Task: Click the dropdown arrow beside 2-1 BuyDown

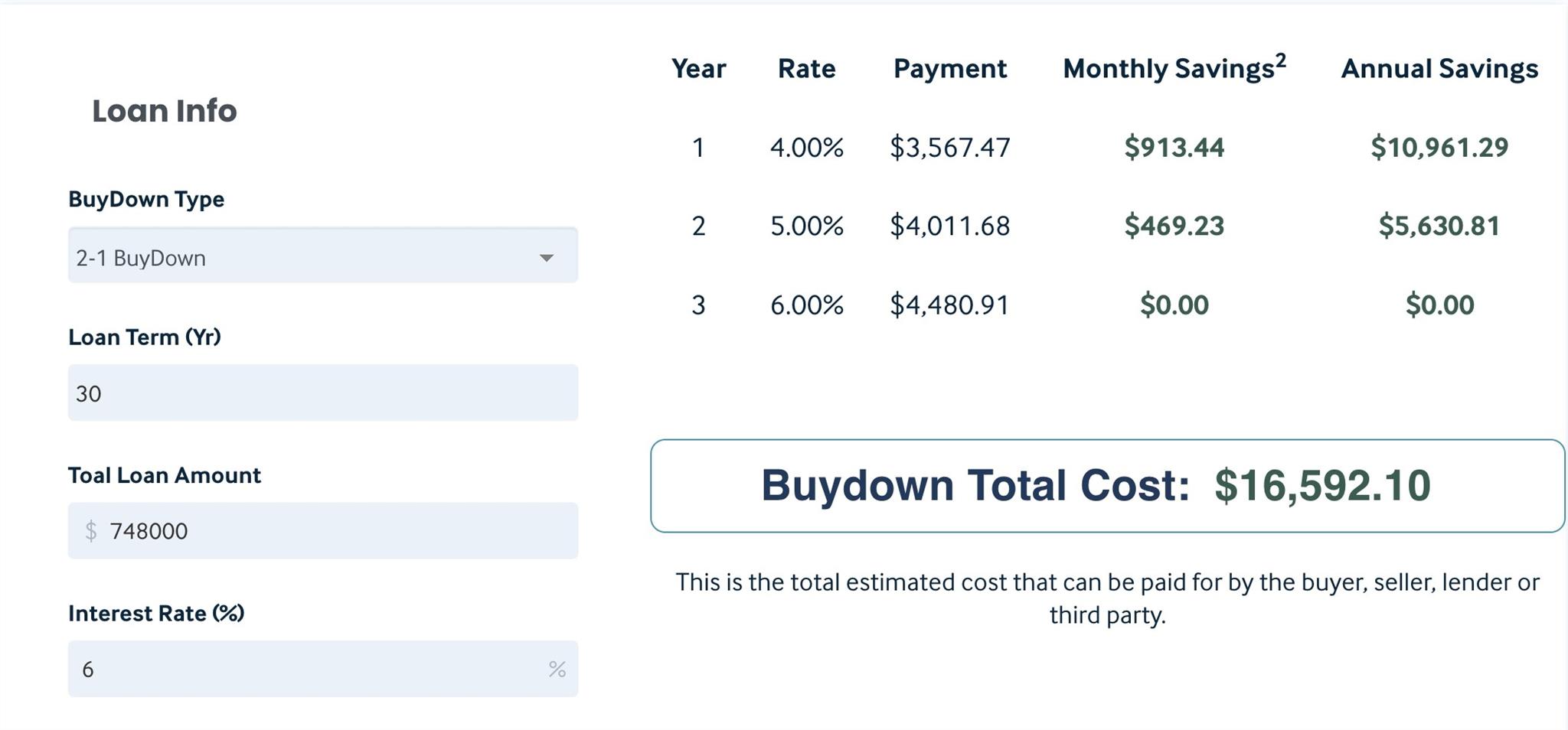Action: (x=546, y=258)
